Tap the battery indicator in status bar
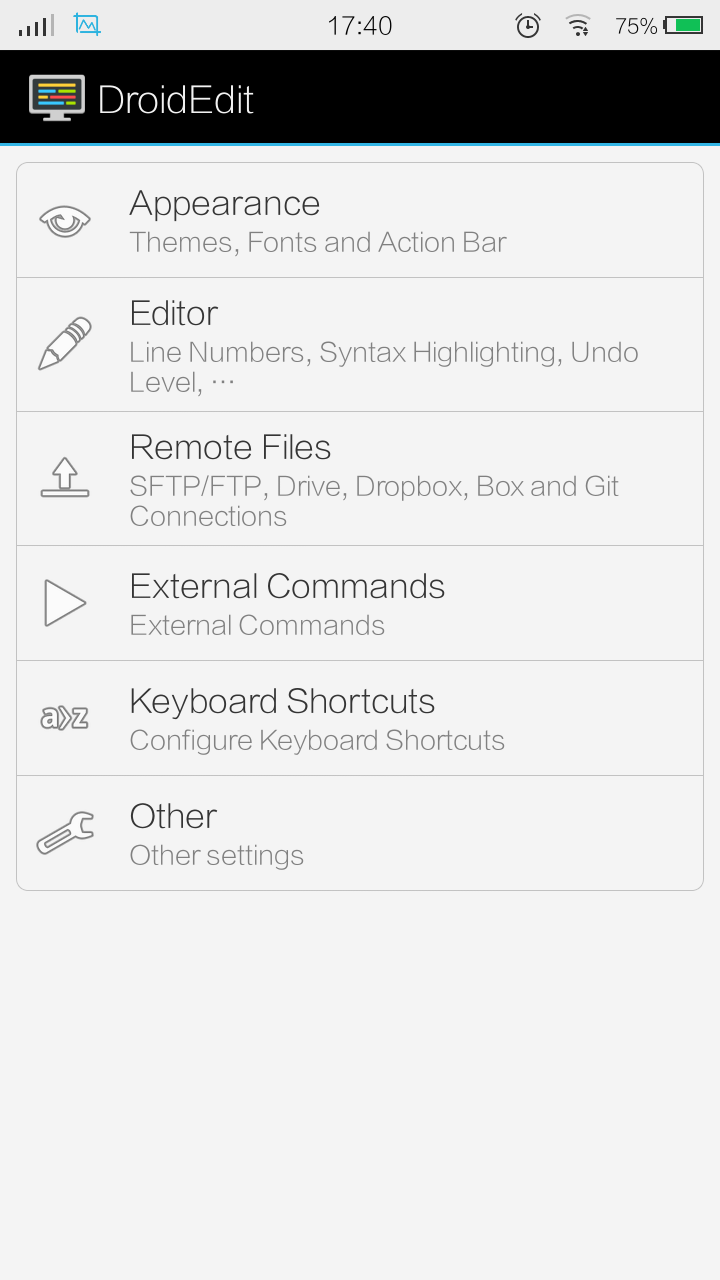The width and height of the screenshot is (720, 1280). pos(684,26)
